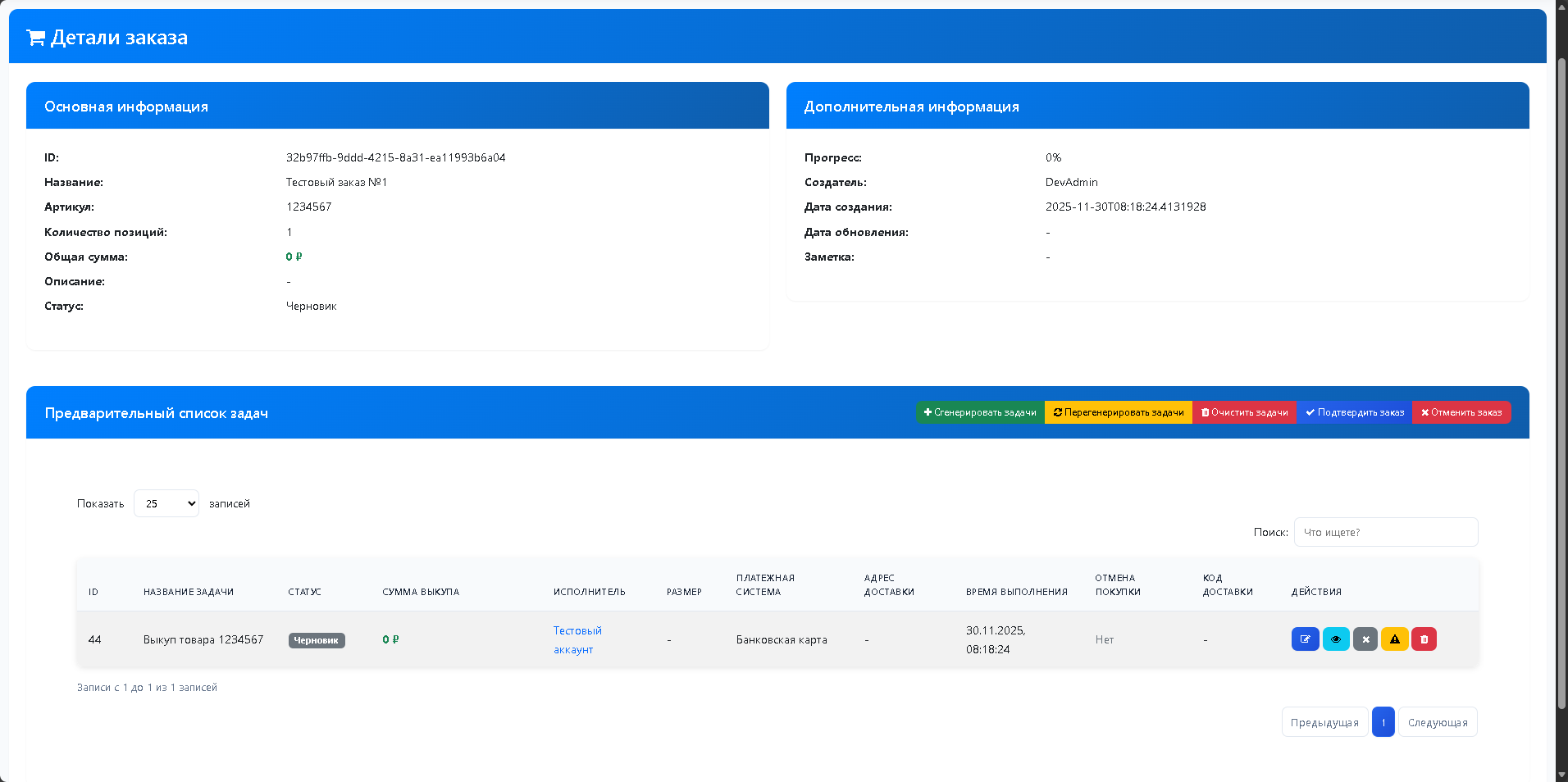Click the Заметка: label
Viewport: 1568px width, 782px height.
(829, 257)
